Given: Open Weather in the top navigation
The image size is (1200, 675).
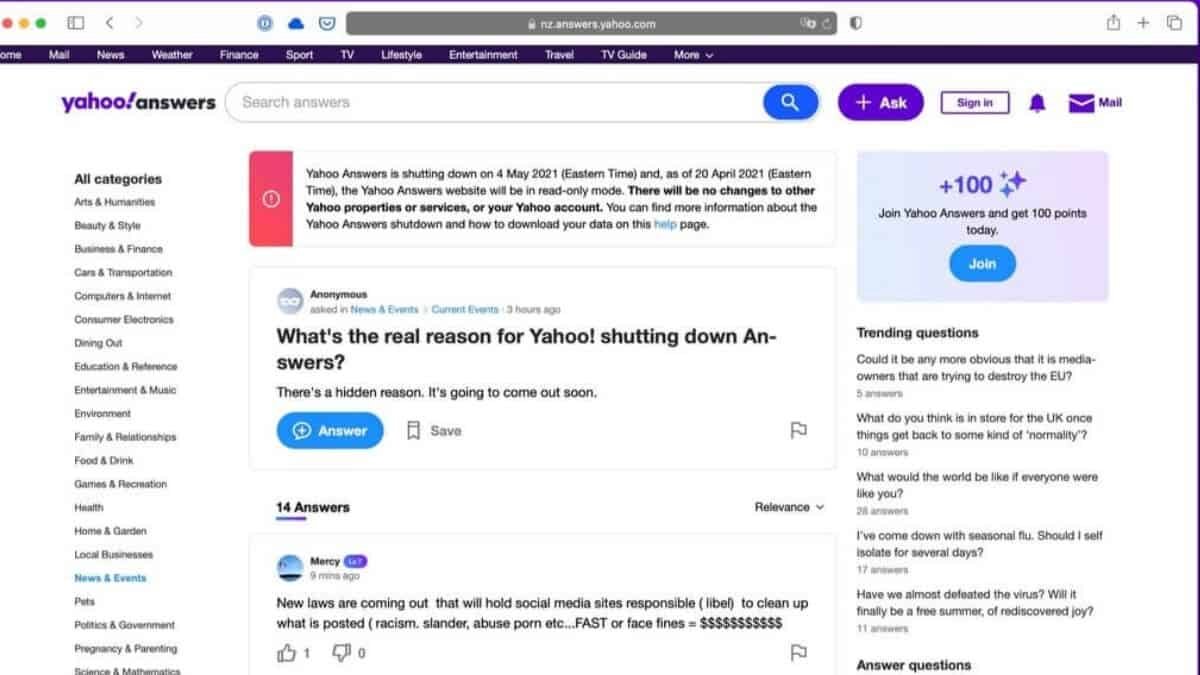Looking at the screenshot, I should tap(172, 55).
